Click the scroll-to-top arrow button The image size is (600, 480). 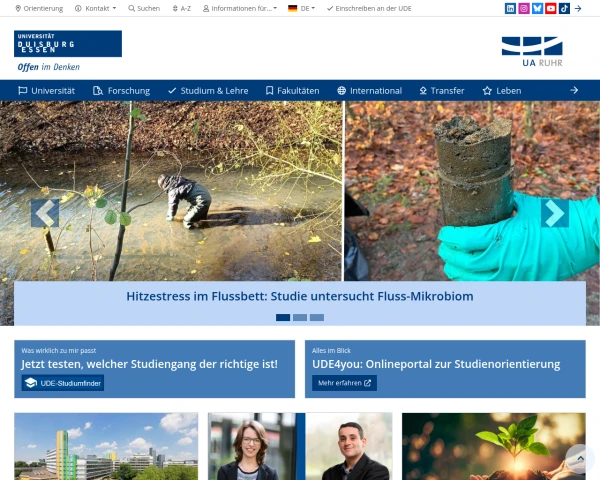(580, 458)
